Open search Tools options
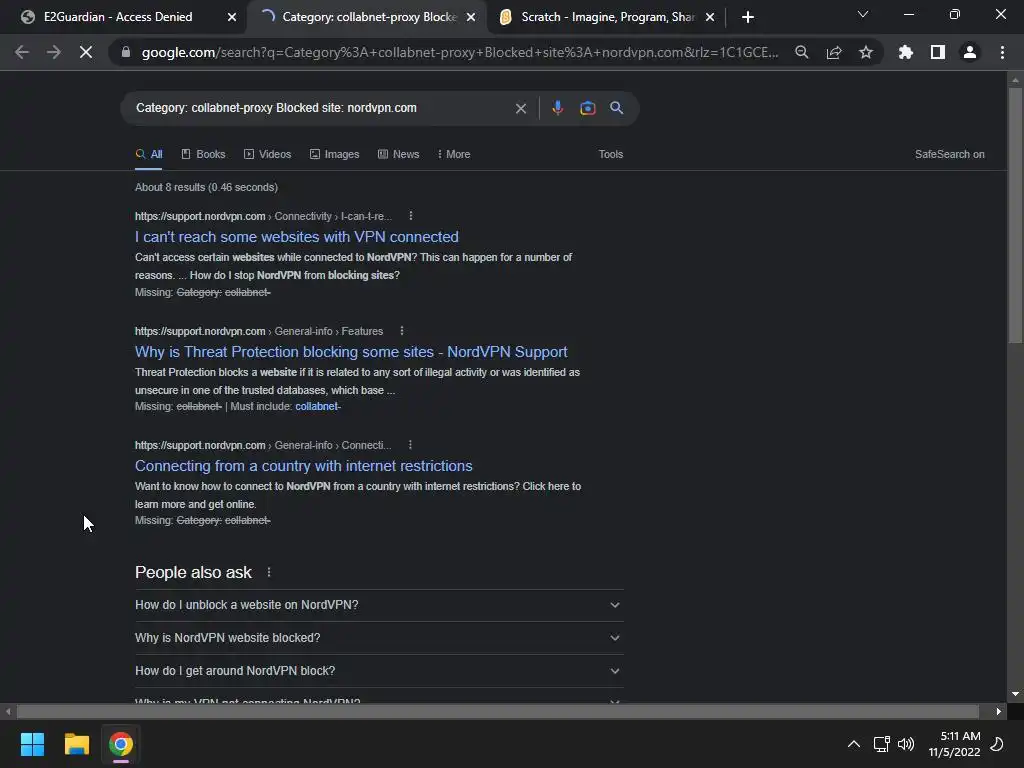Viewport: 1024px width, 768px height. (611, 154)
